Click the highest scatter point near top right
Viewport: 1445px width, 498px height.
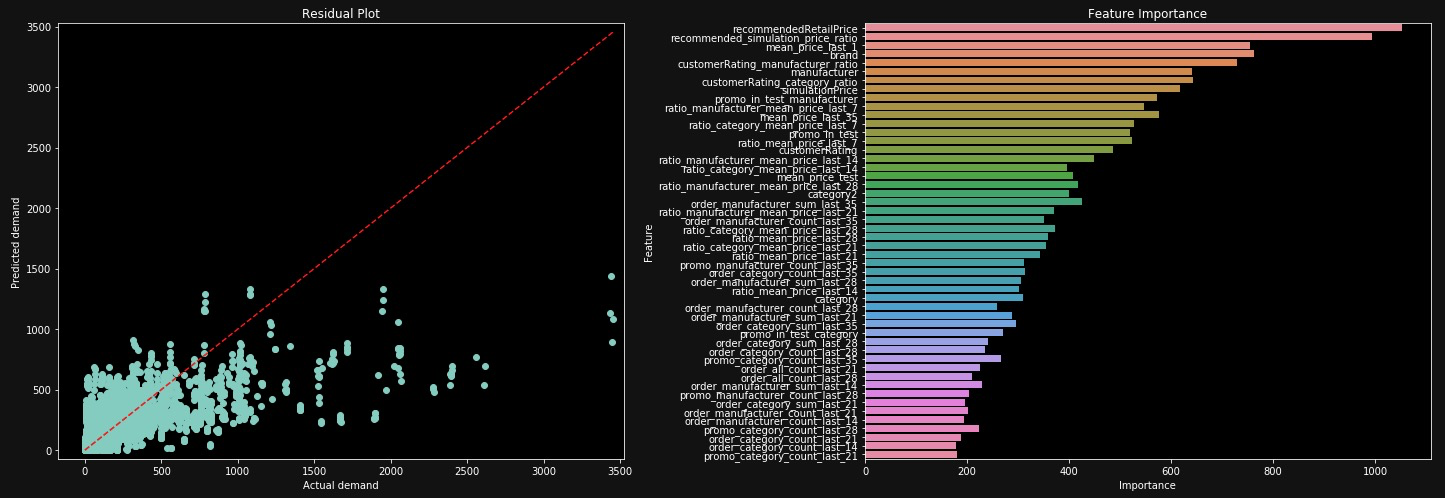tap(611, 276)
